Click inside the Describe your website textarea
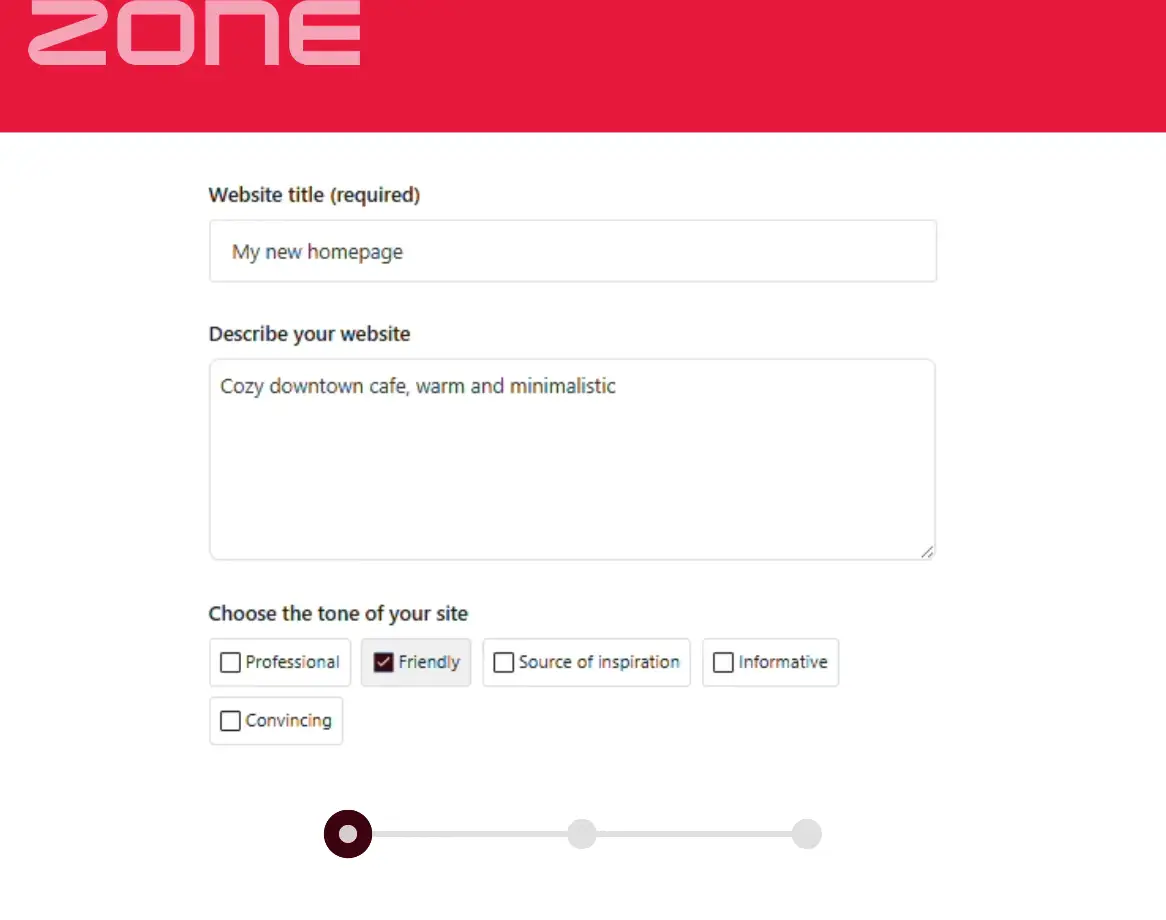The image size is (1166, 920). [572, 459]
